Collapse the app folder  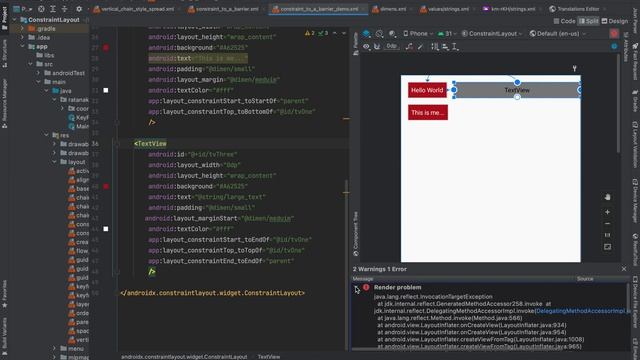22,47
